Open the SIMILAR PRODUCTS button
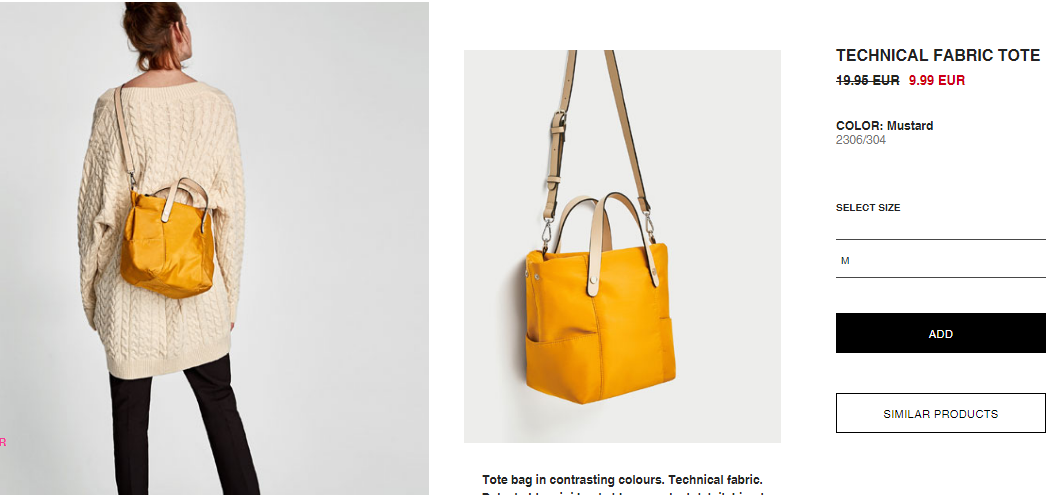The height and width of the screenshot is (495, 1046). click(941, 414)
